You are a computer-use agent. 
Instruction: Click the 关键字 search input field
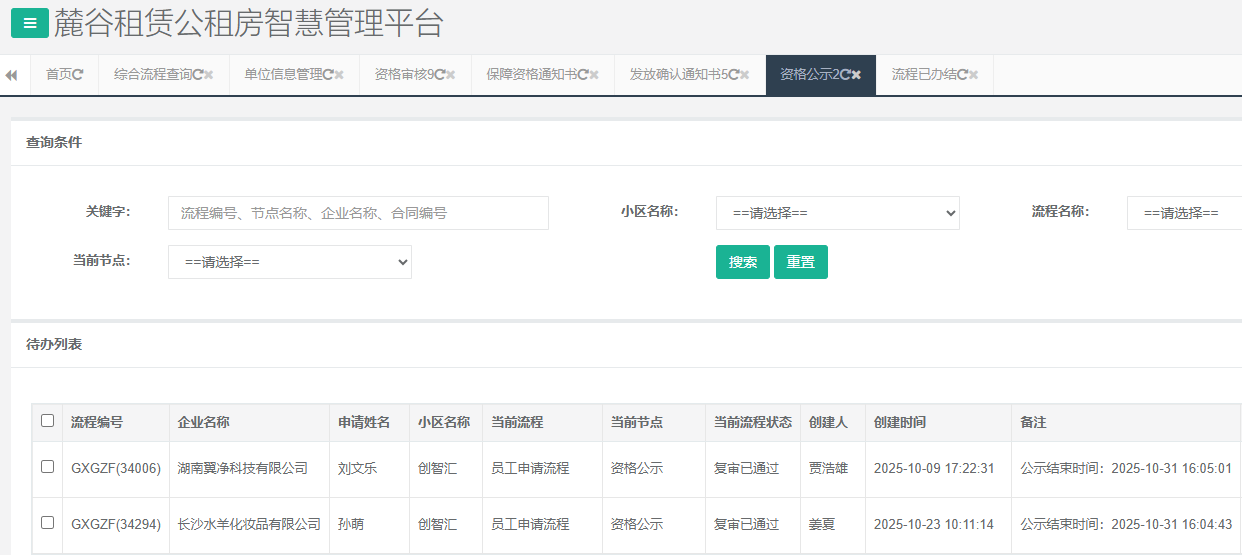tap(358, 213)
